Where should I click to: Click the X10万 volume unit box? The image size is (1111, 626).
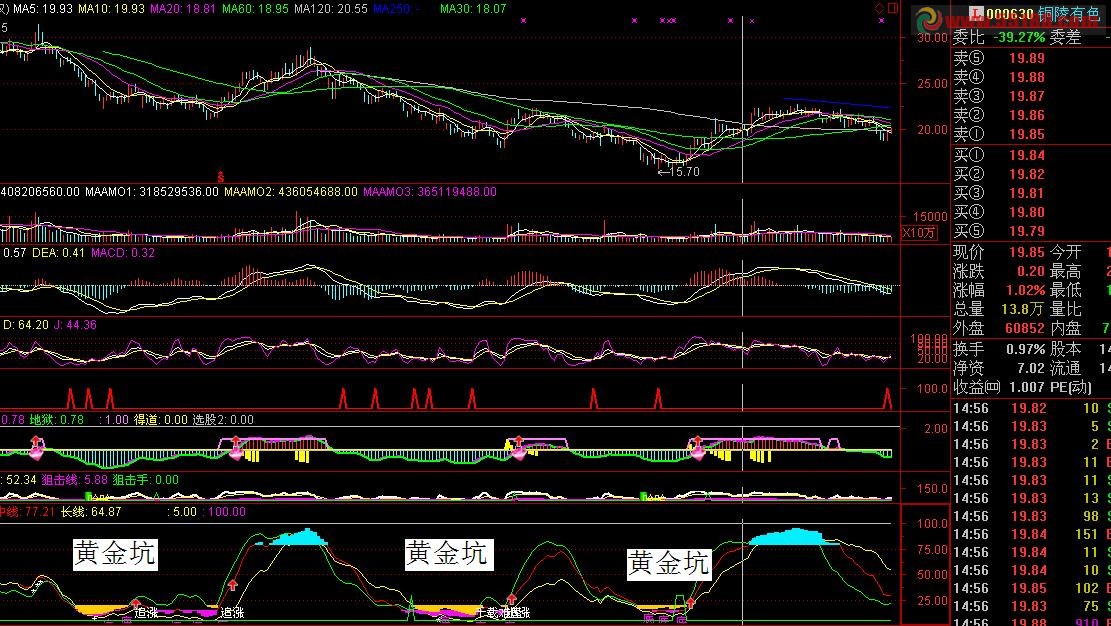[x=918, y=233]
